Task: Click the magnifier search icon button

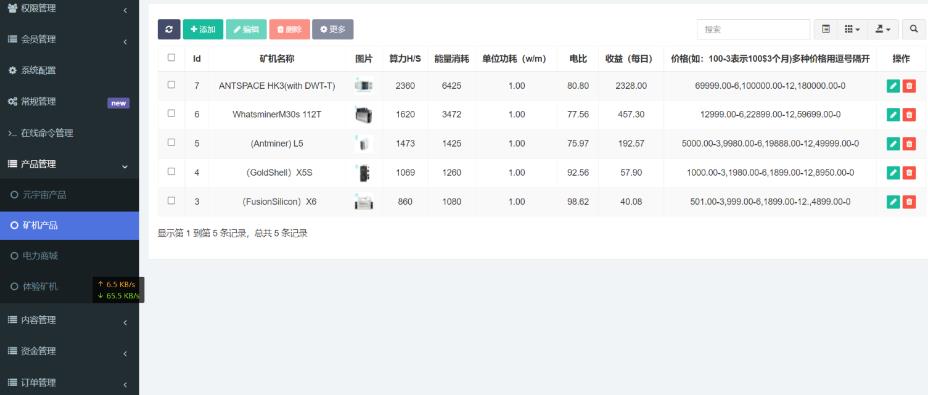Action: point(914,29)
